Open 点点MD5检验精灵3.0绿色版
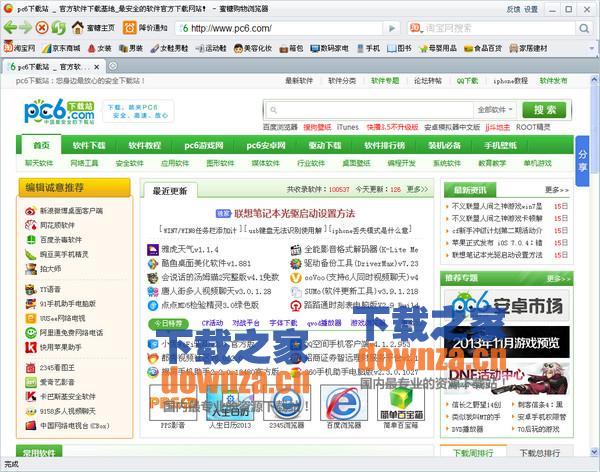The width and height of the screenshot is (600, 472). (x=210, y=305)
